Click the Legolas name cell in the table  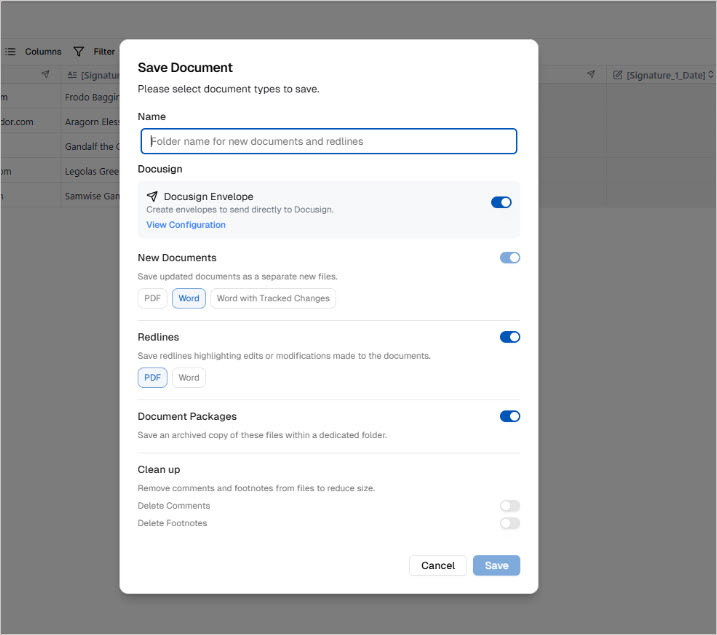[91, 171]
